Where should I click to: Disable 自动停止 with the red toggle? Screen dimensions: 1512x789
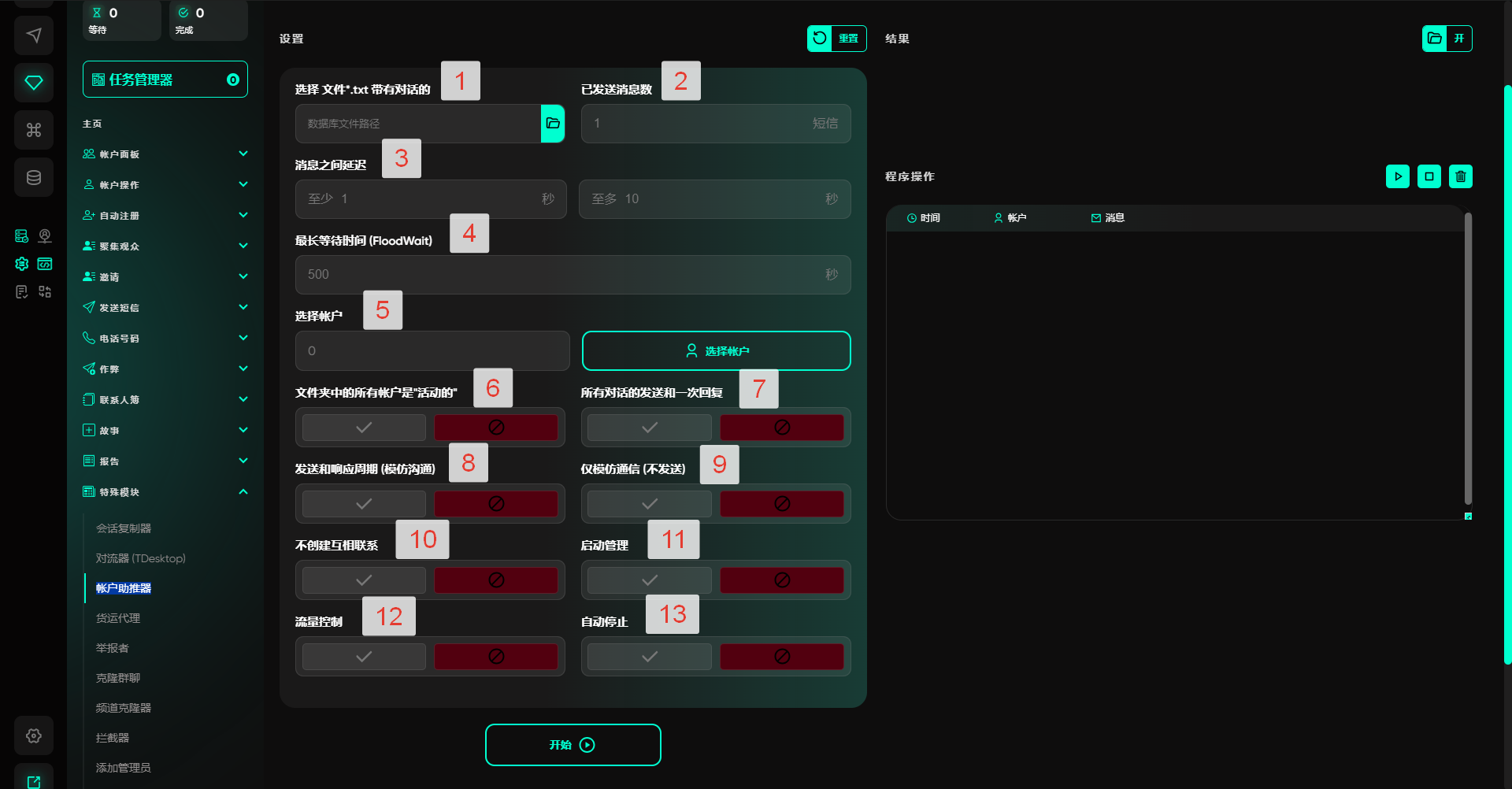[781, 657]
